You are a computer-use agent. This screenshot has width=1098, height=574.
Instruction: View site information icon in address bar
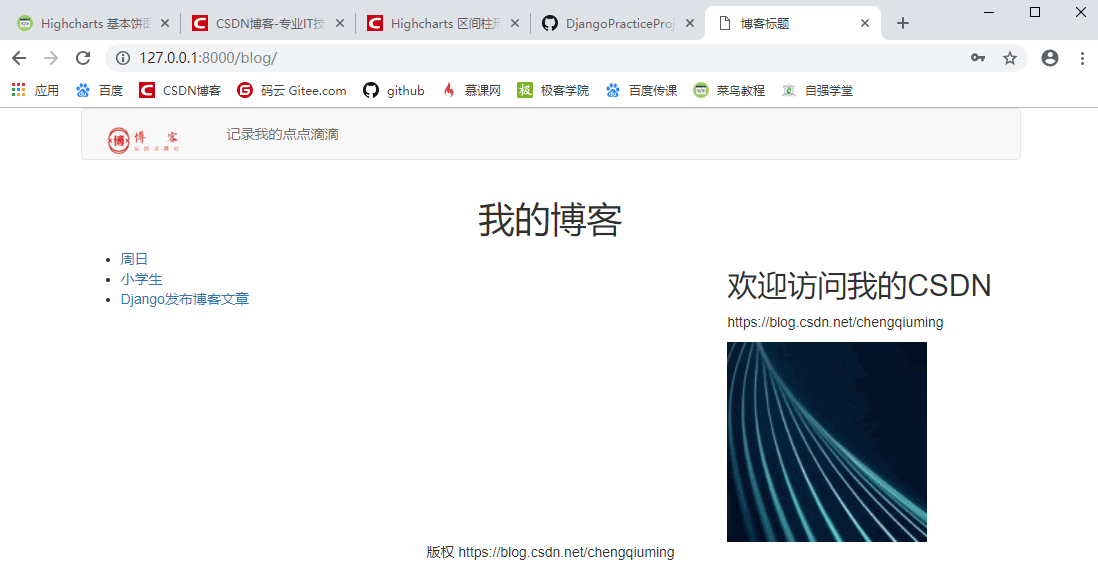tap(123, 58)
